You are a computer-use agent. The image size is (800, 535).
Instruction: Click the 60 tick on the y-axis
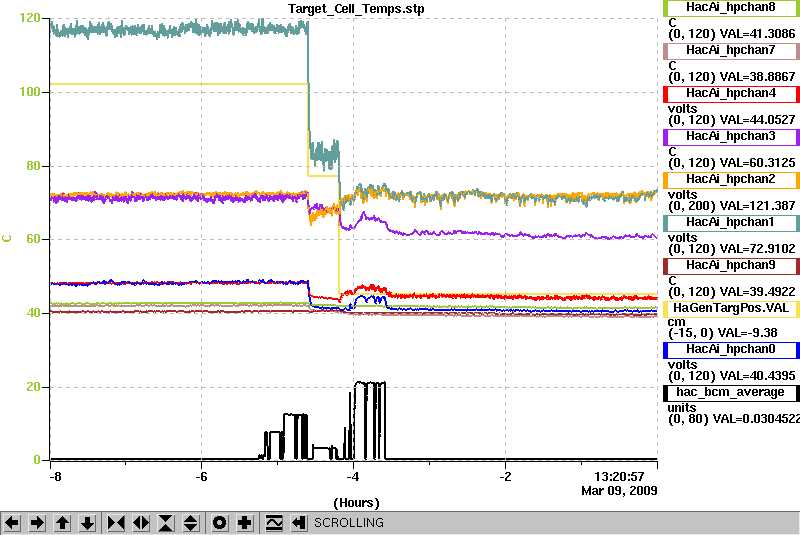pyautogui.click(x=33, y=239)
